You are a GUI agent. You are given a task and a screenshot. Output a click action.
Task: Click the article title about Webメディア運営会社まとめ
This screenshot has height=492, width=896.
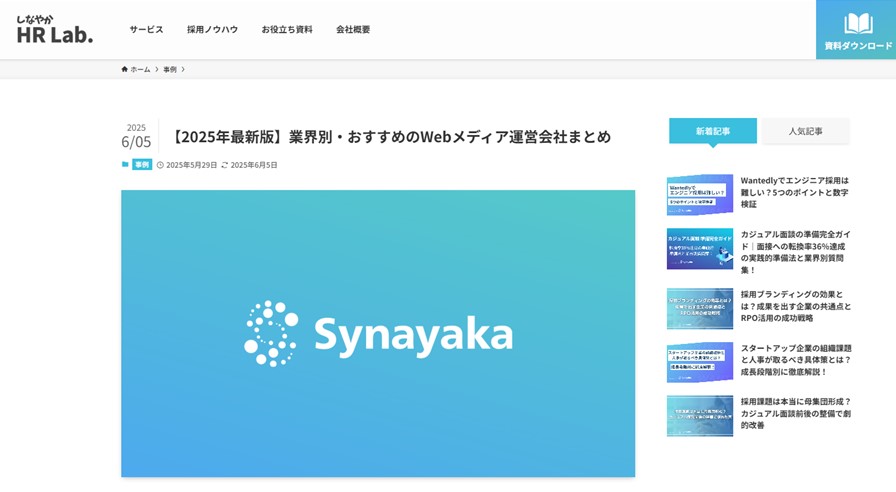[390, 137]
